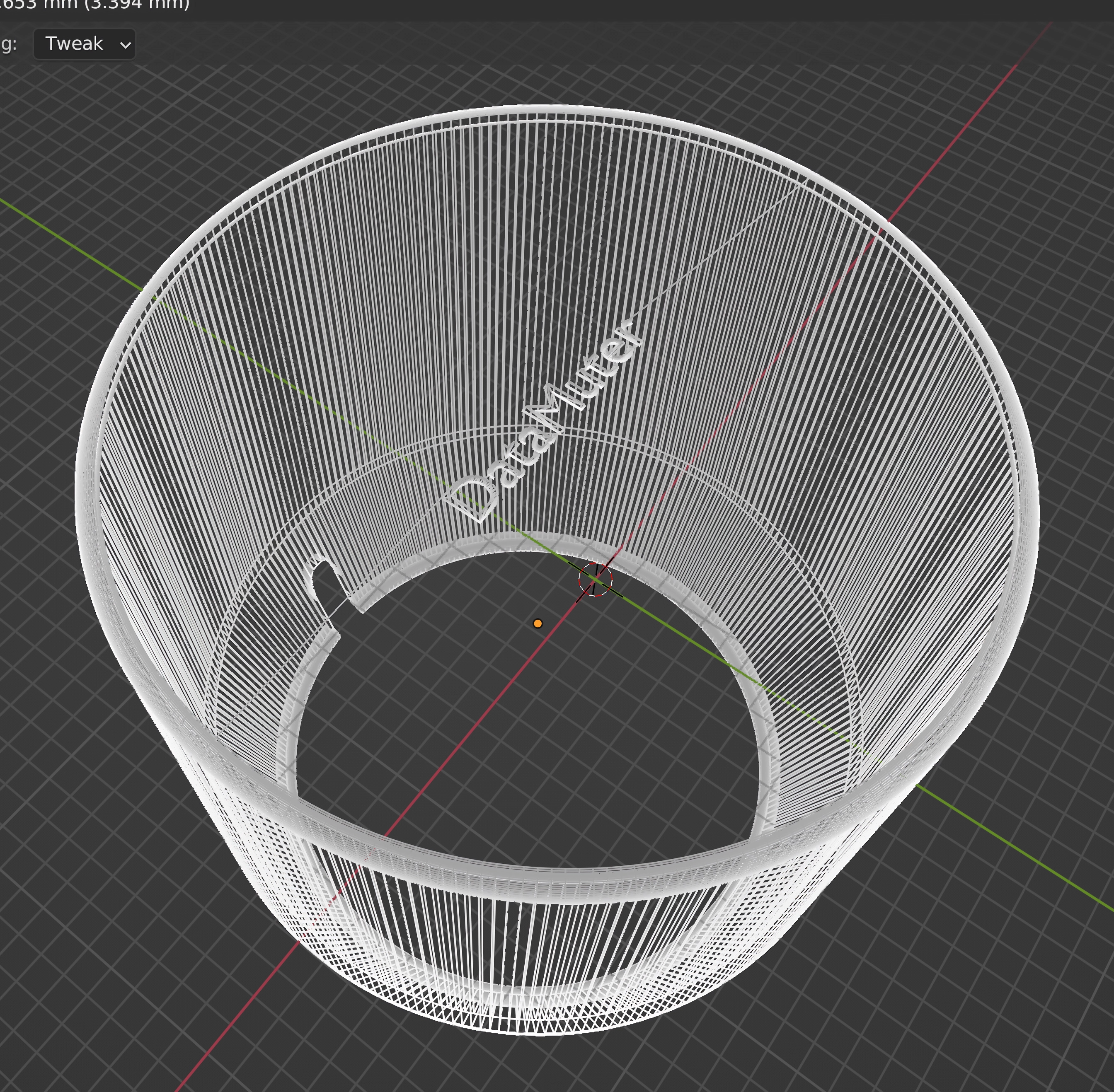Click the chevron arrow beside Tweak

pos(126,45)
